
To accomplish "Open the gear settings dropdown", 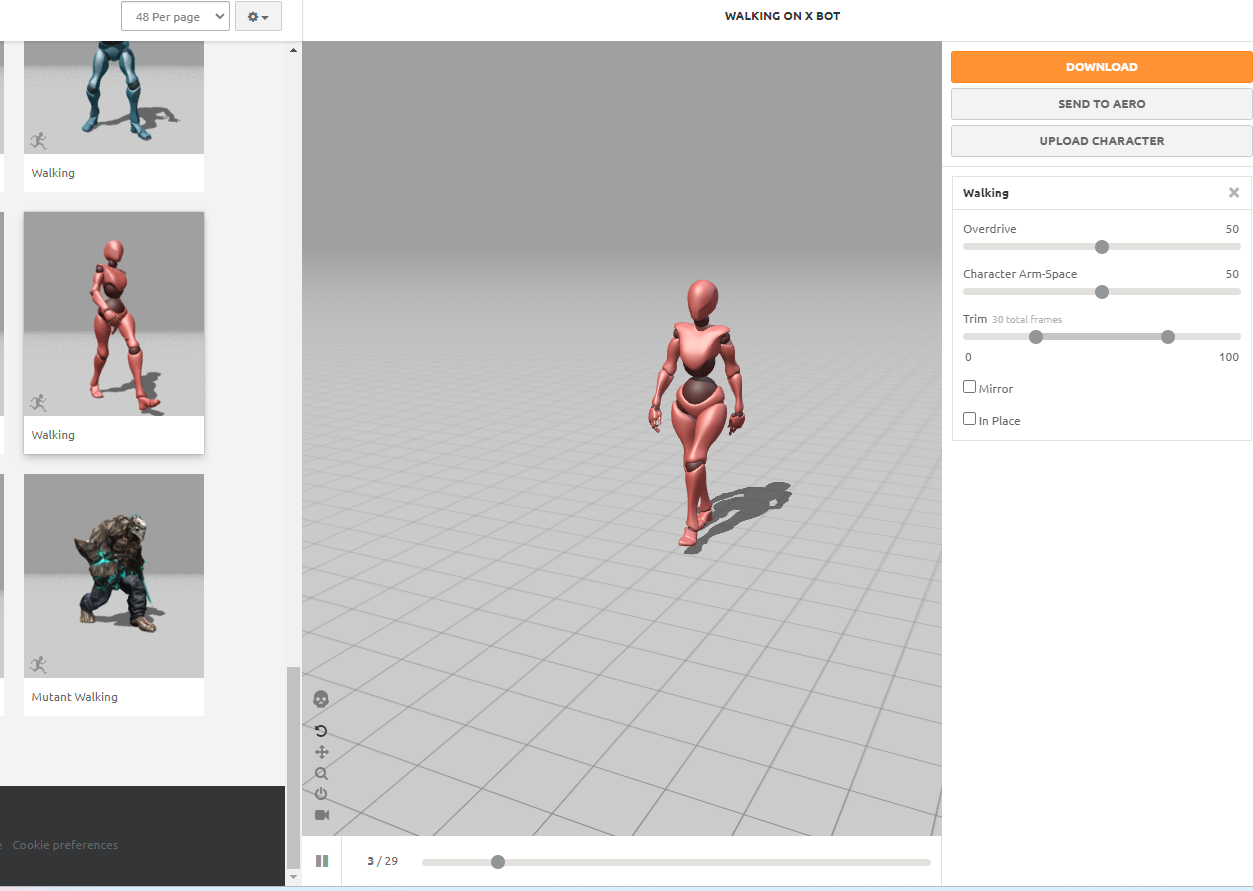I will [x=258, y=17].
